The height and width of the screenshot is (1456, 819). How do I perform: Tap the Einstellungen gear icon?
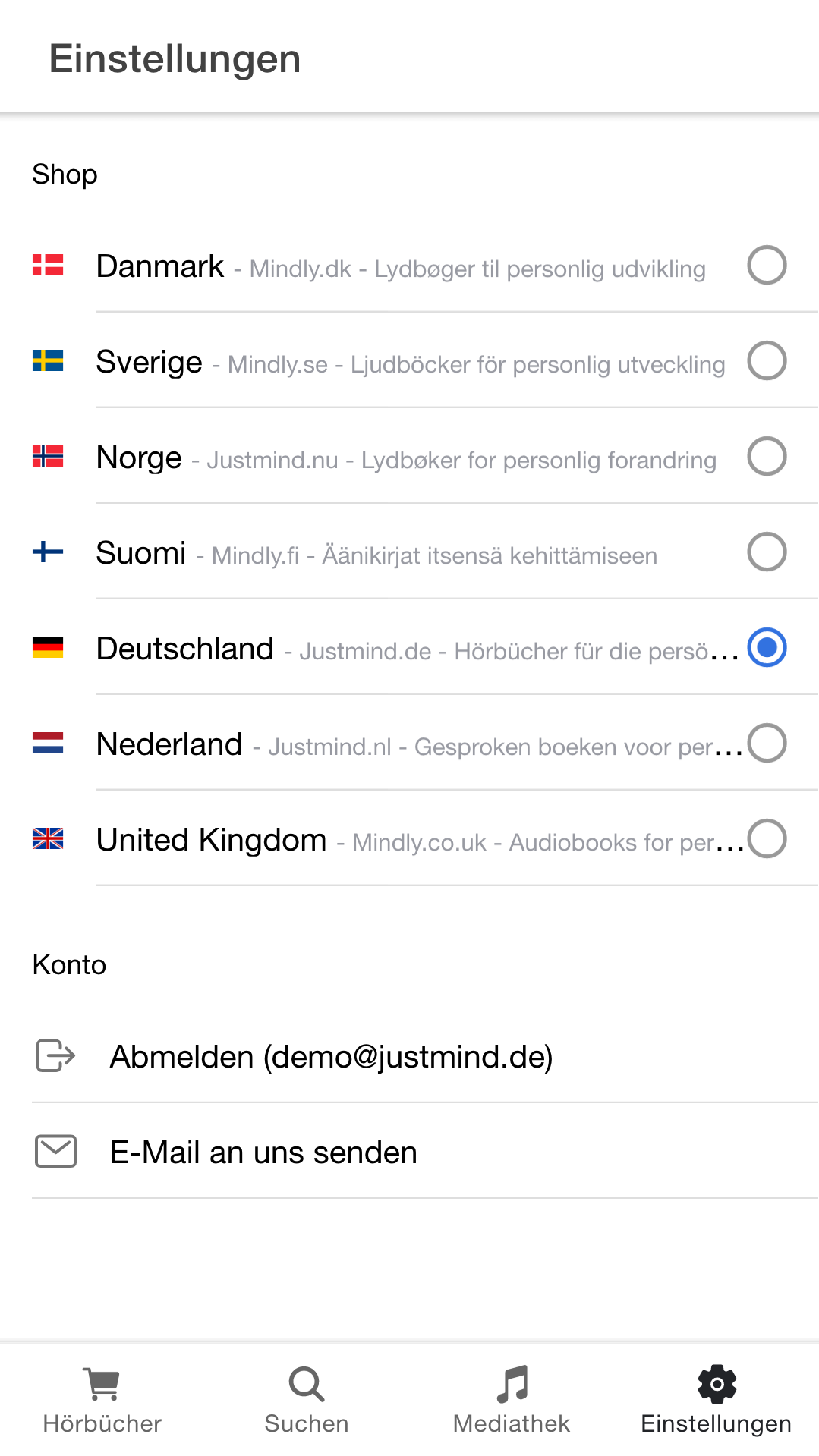coord(717,1384)
